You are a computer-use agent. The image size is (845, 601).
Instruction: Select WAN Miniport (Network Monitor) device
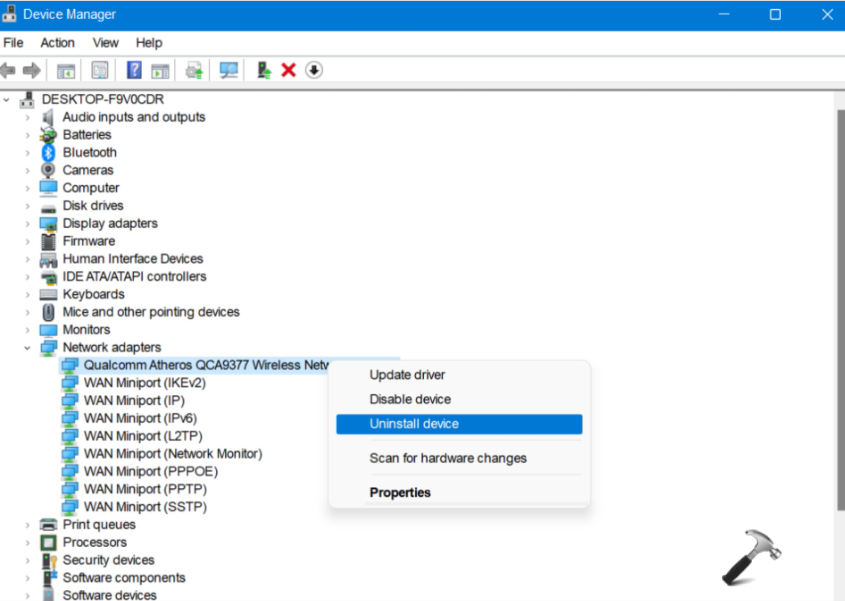pyautogui.click(x=172, y=454)
